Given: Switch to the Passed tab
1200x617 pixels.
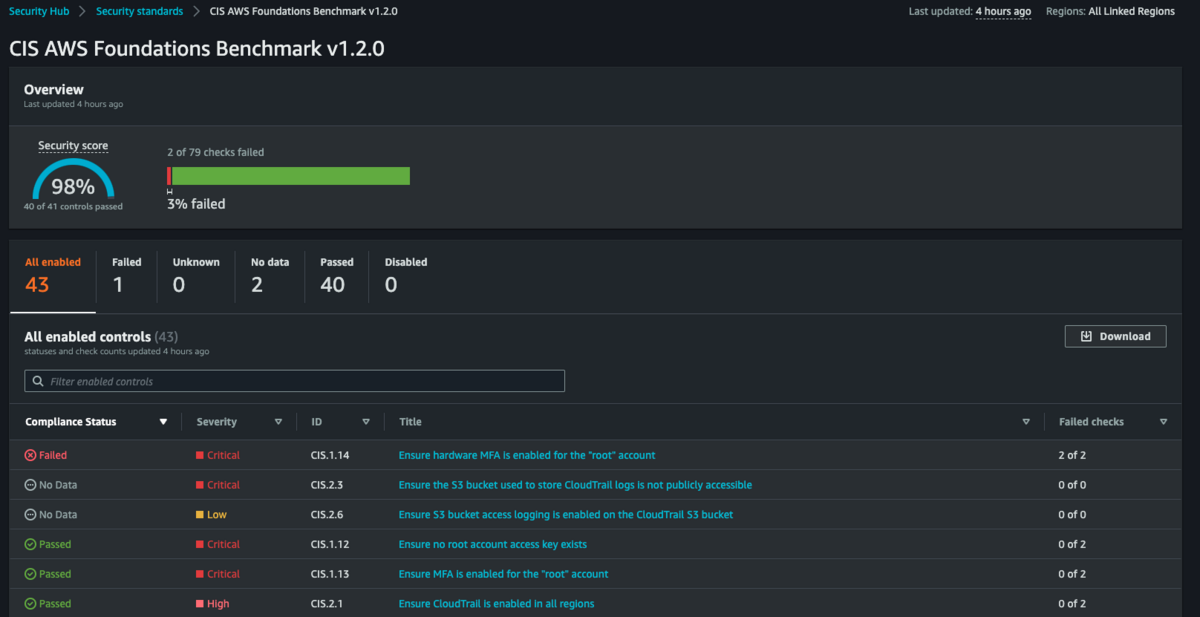Looking at the screenshot, I should coord(337,274).
